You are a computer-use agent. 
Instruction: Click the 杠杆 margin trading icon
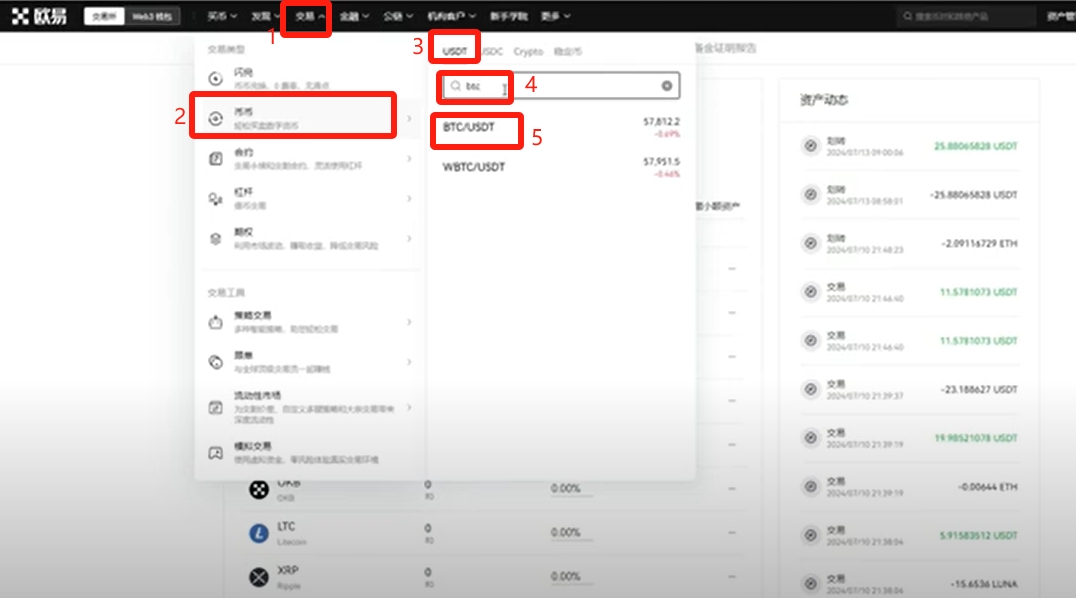[213, 198]
